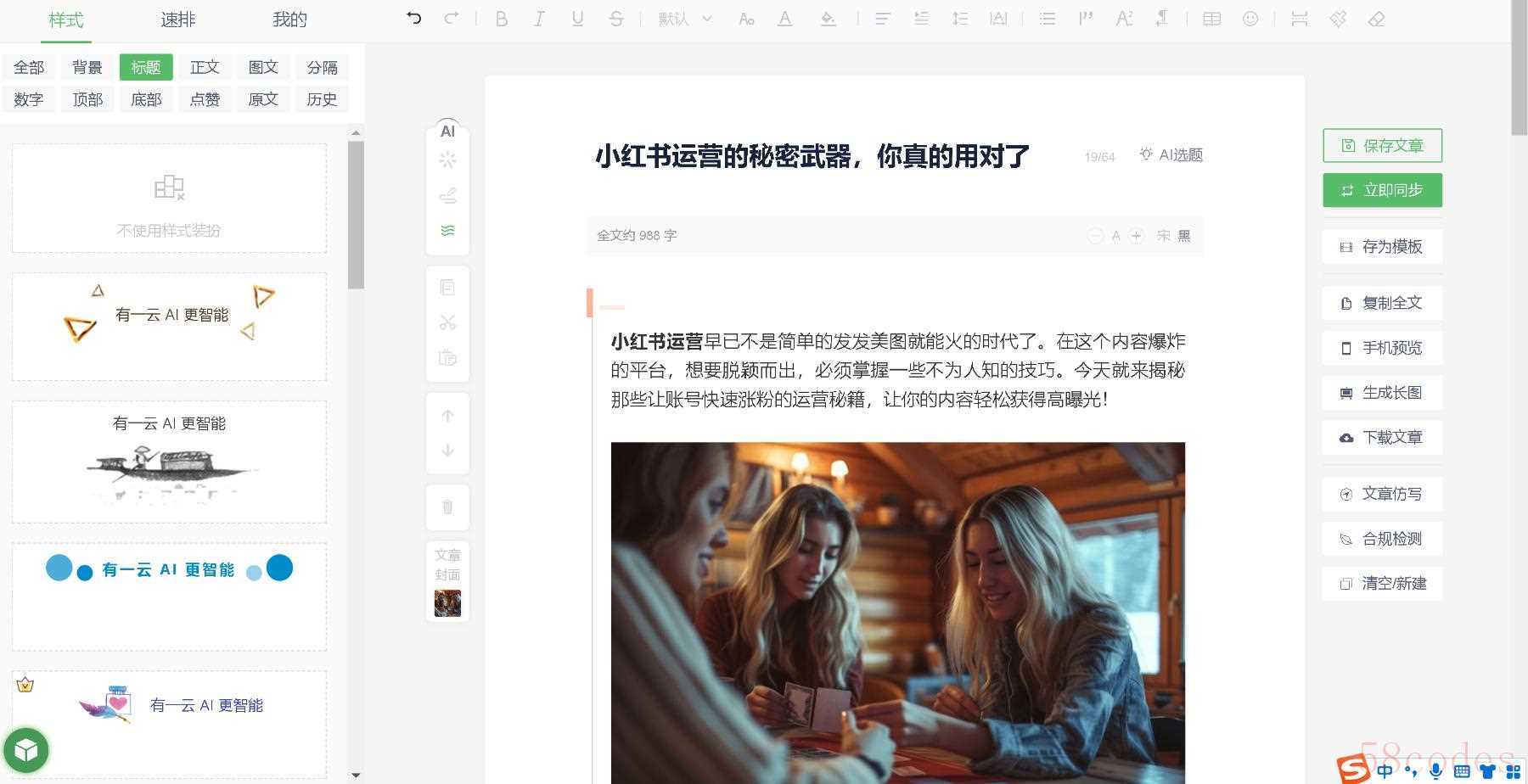Open AI选题 topic suggestions

pyautogui.click(x=1171, y=154)
